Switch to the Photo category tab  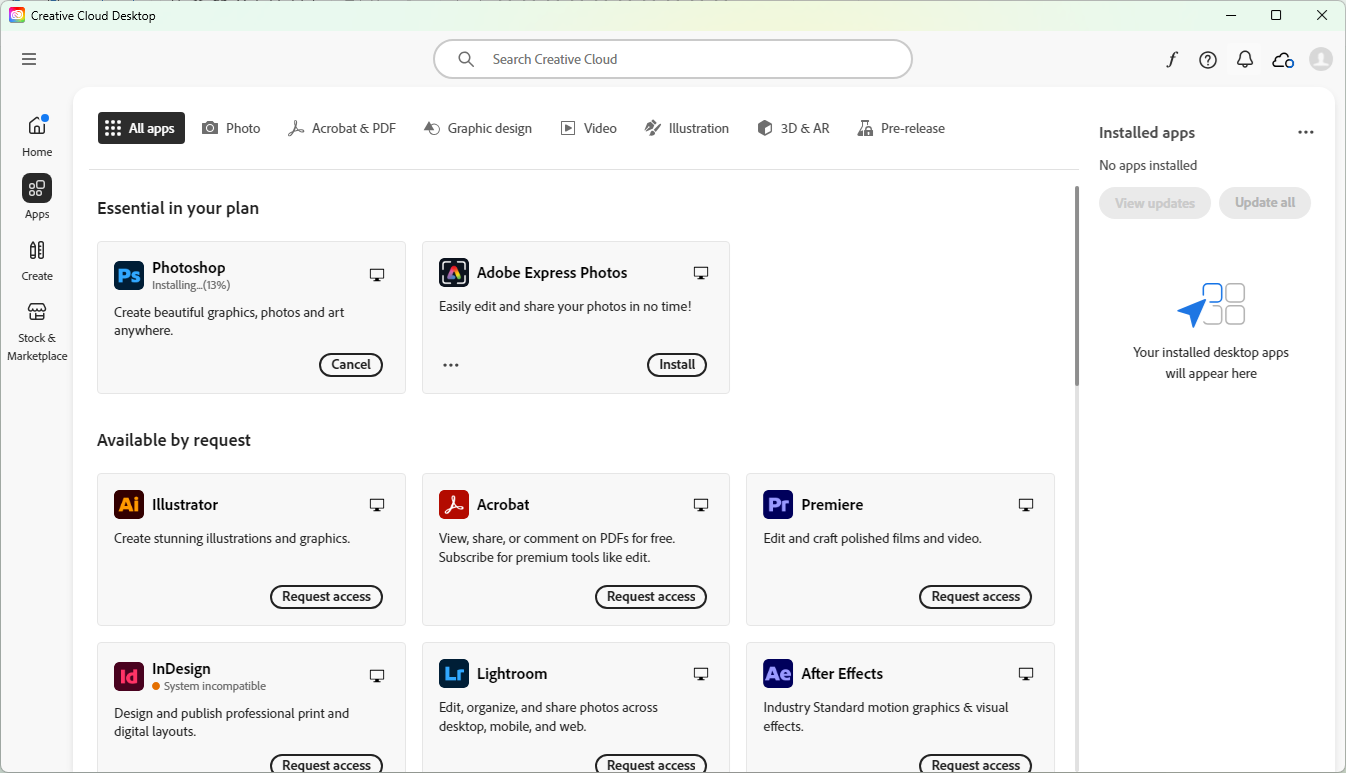click(x=231, y=128)
